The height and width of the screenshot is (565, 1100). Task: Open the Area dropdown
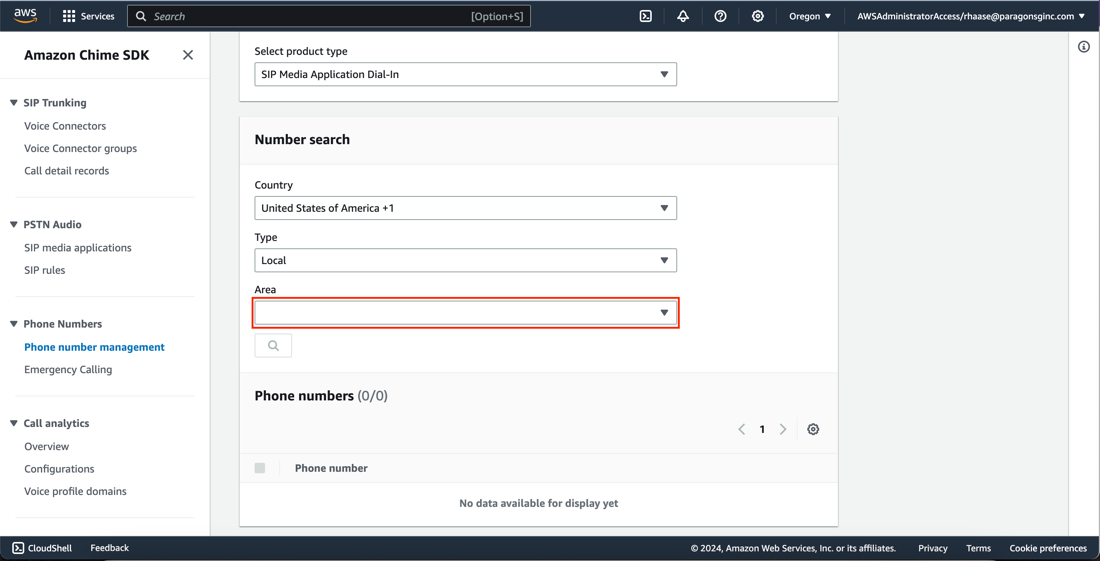point(466,312)
